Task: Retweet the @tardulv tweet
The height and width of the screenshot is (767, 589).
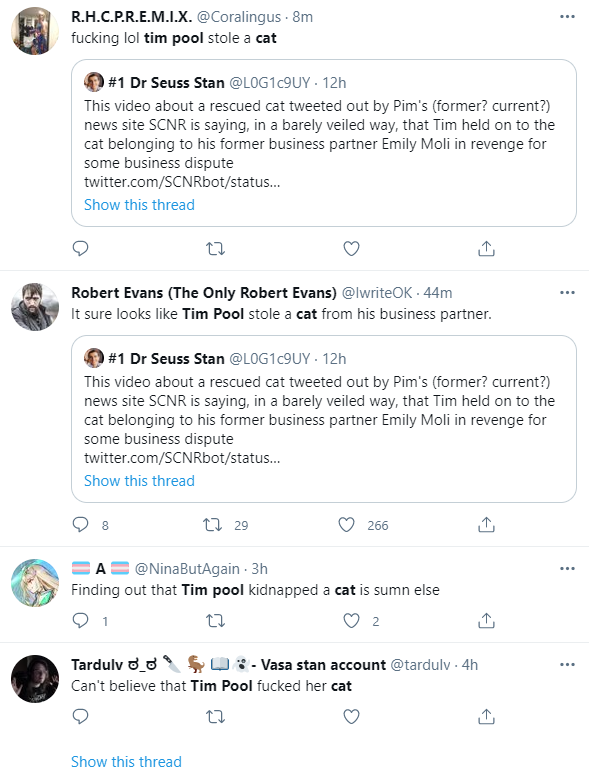Action: (215, 717)
